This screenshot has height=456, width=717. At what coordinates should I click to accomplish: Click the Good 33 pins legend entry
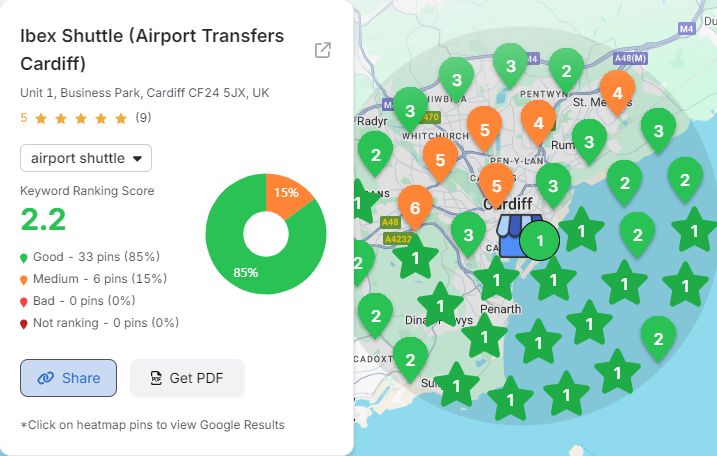tap(90, 256)
